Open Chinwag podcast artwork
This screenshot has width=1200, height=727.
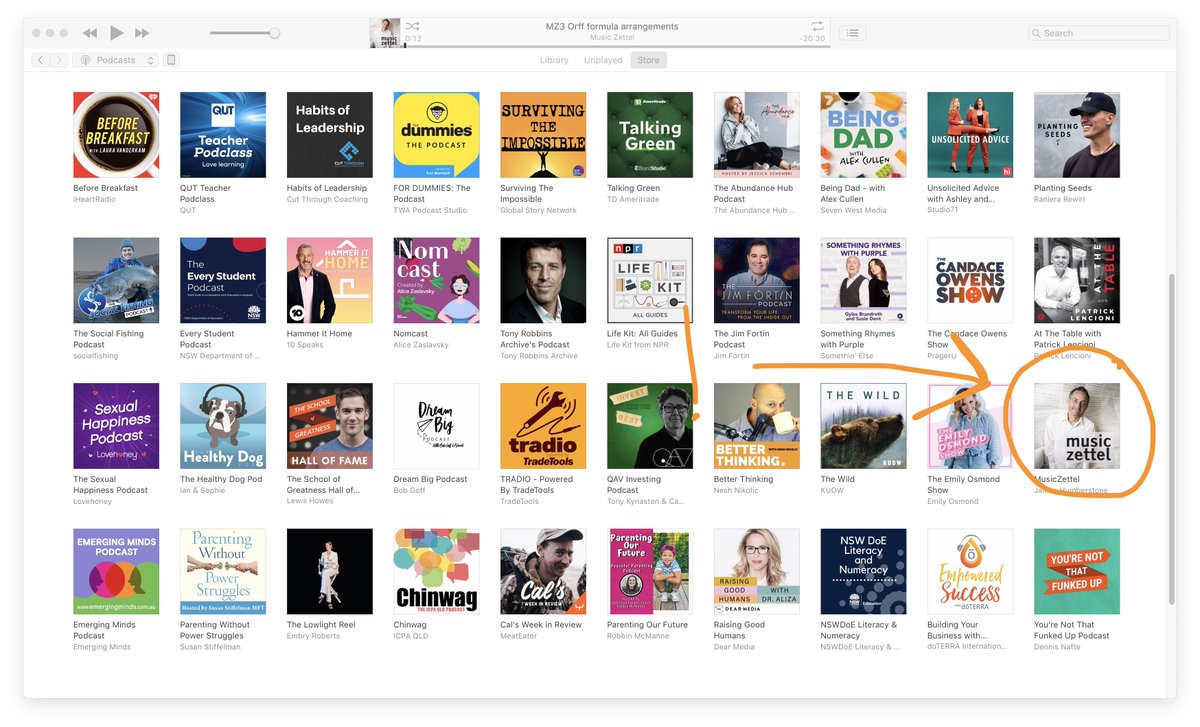(437, 572)
